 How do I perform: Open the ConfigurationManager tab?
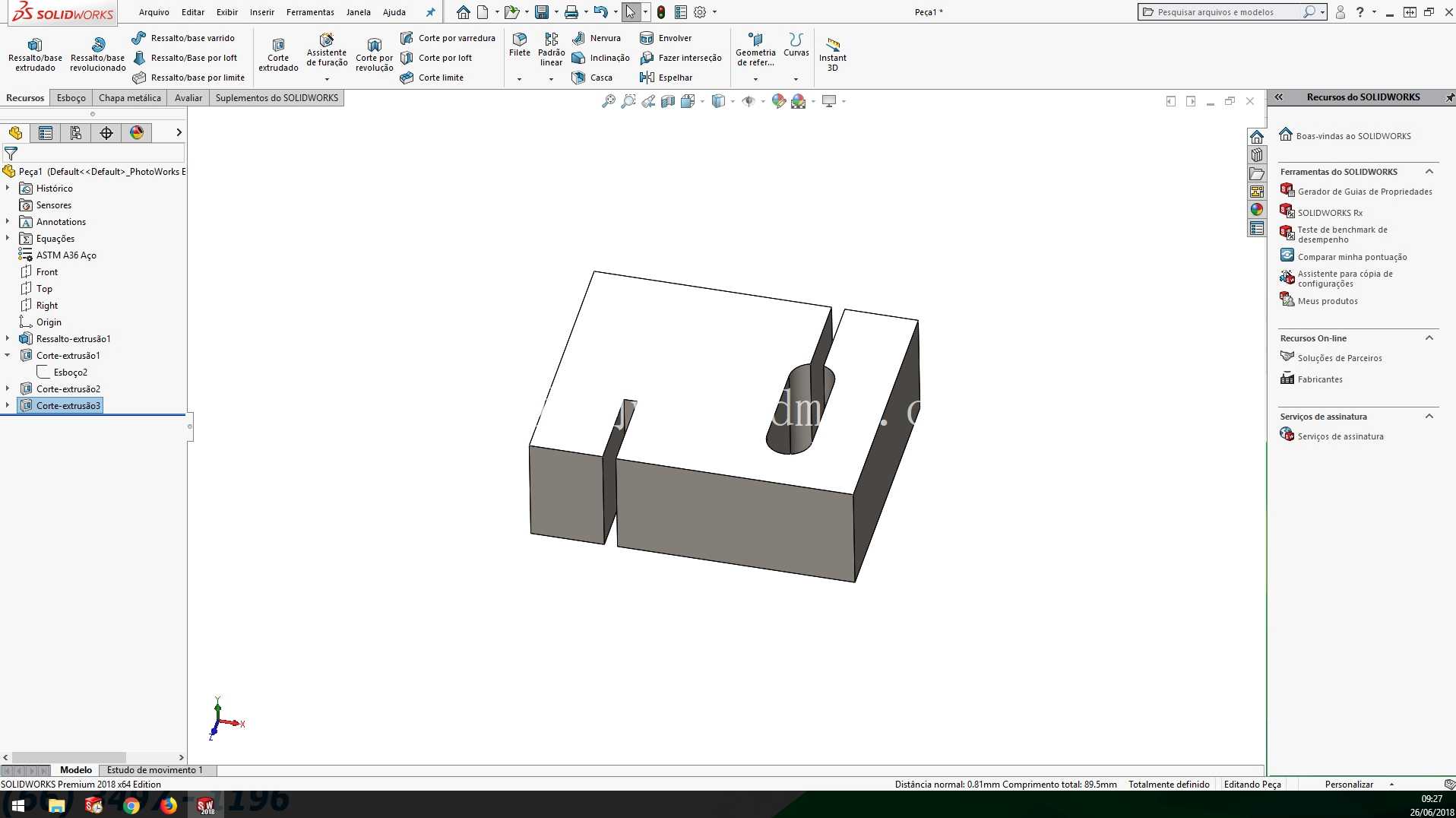pyautogui.click(x=76, y=133)
